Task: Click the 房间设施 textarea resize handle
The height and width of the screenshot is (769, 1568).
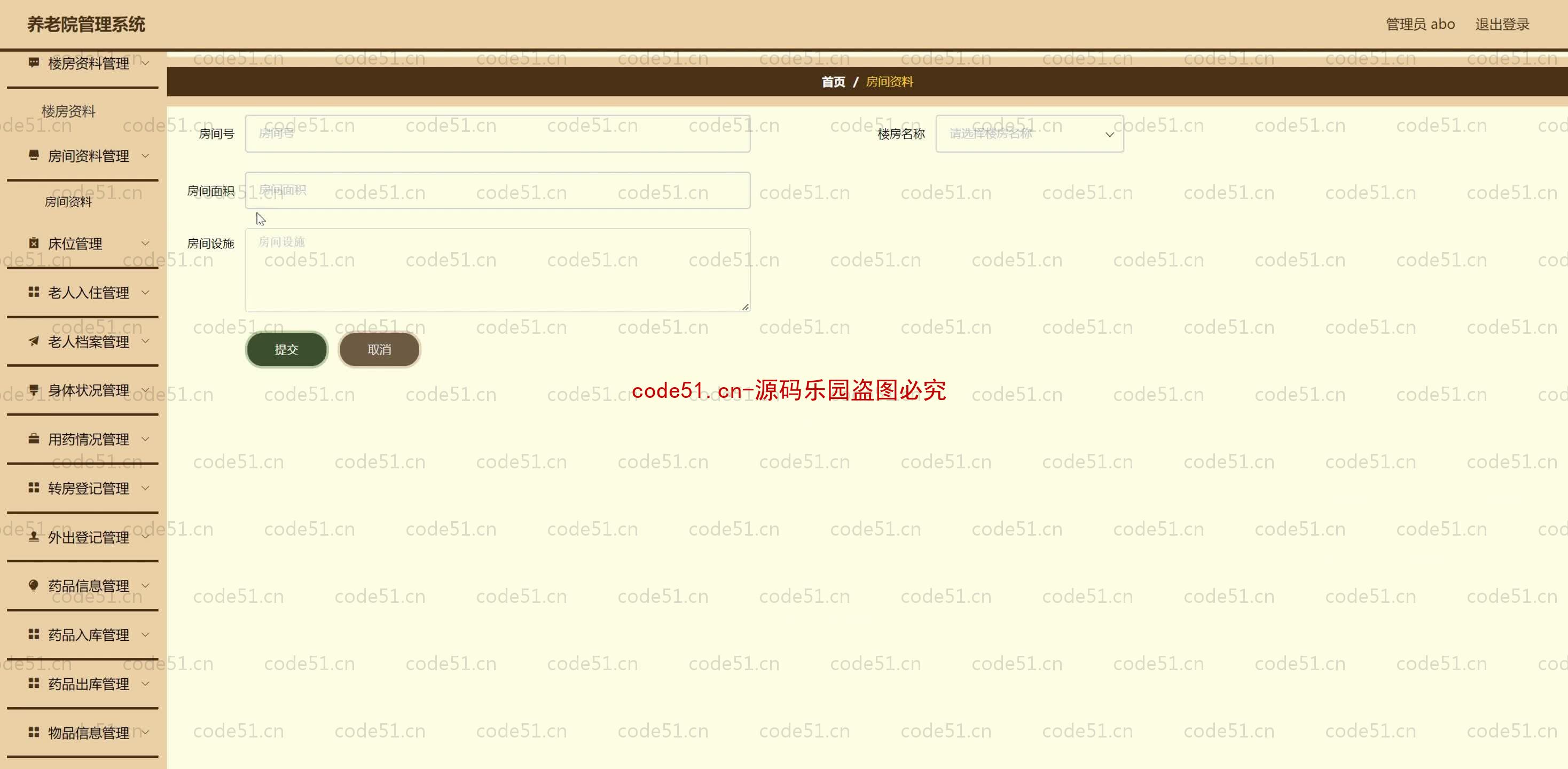Action: pyautogui.click(x=745, y=307)
